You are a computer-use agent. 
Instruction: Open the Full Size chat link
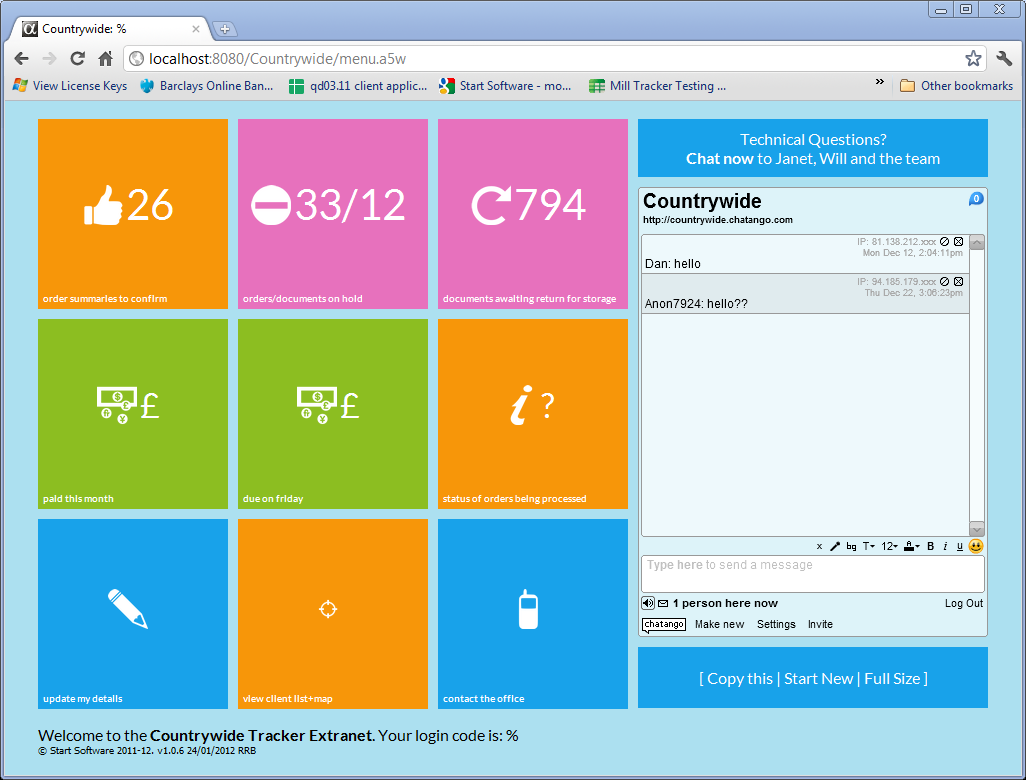click(x=894, y=677)
